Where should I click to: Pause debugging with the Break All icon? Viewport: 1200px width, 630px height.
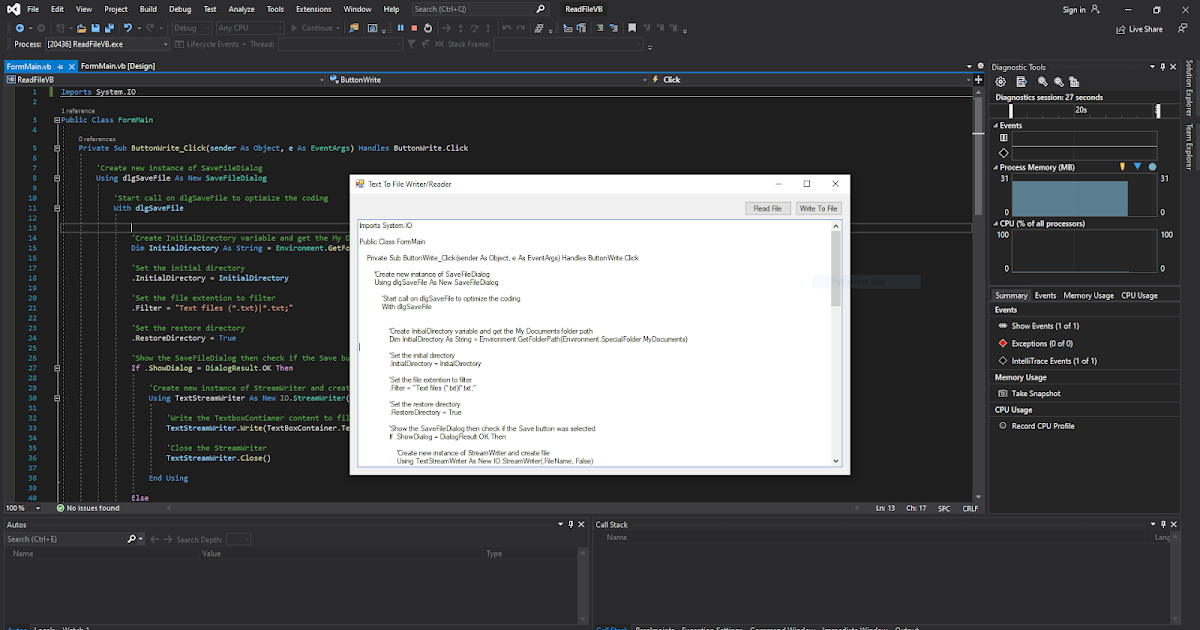(400, 29)
